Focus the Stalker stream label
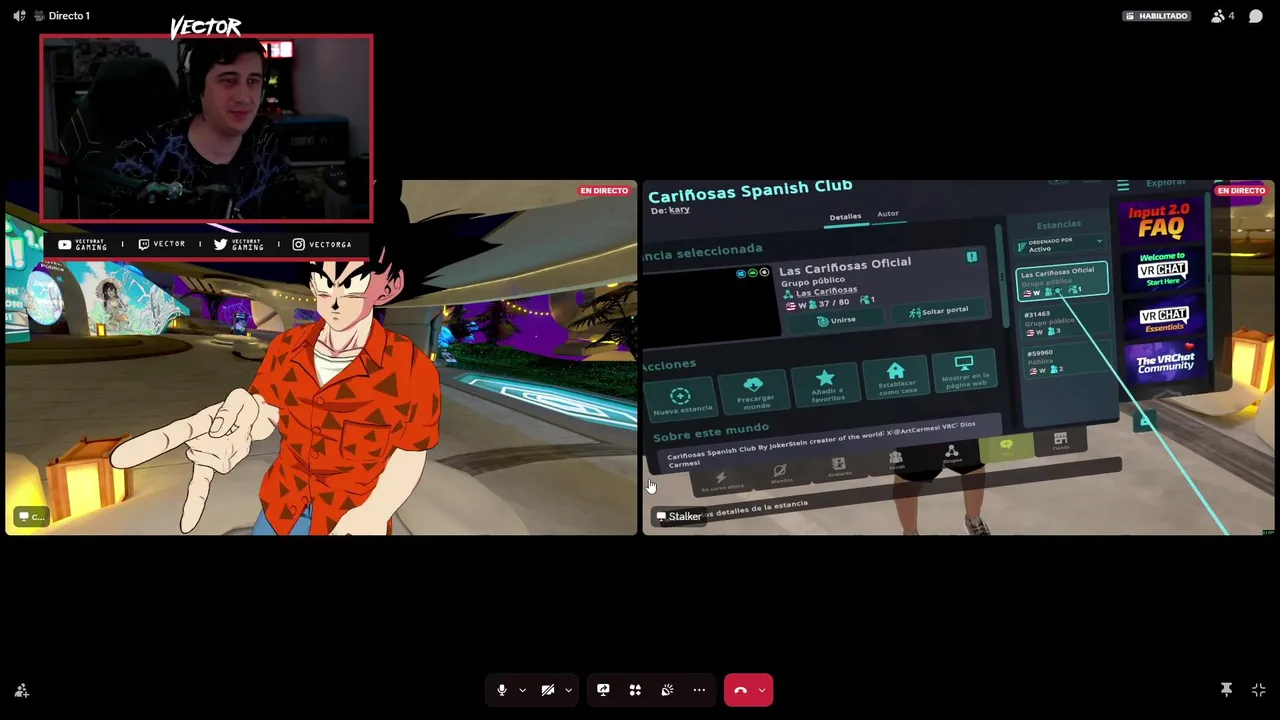 coord(678,516)
